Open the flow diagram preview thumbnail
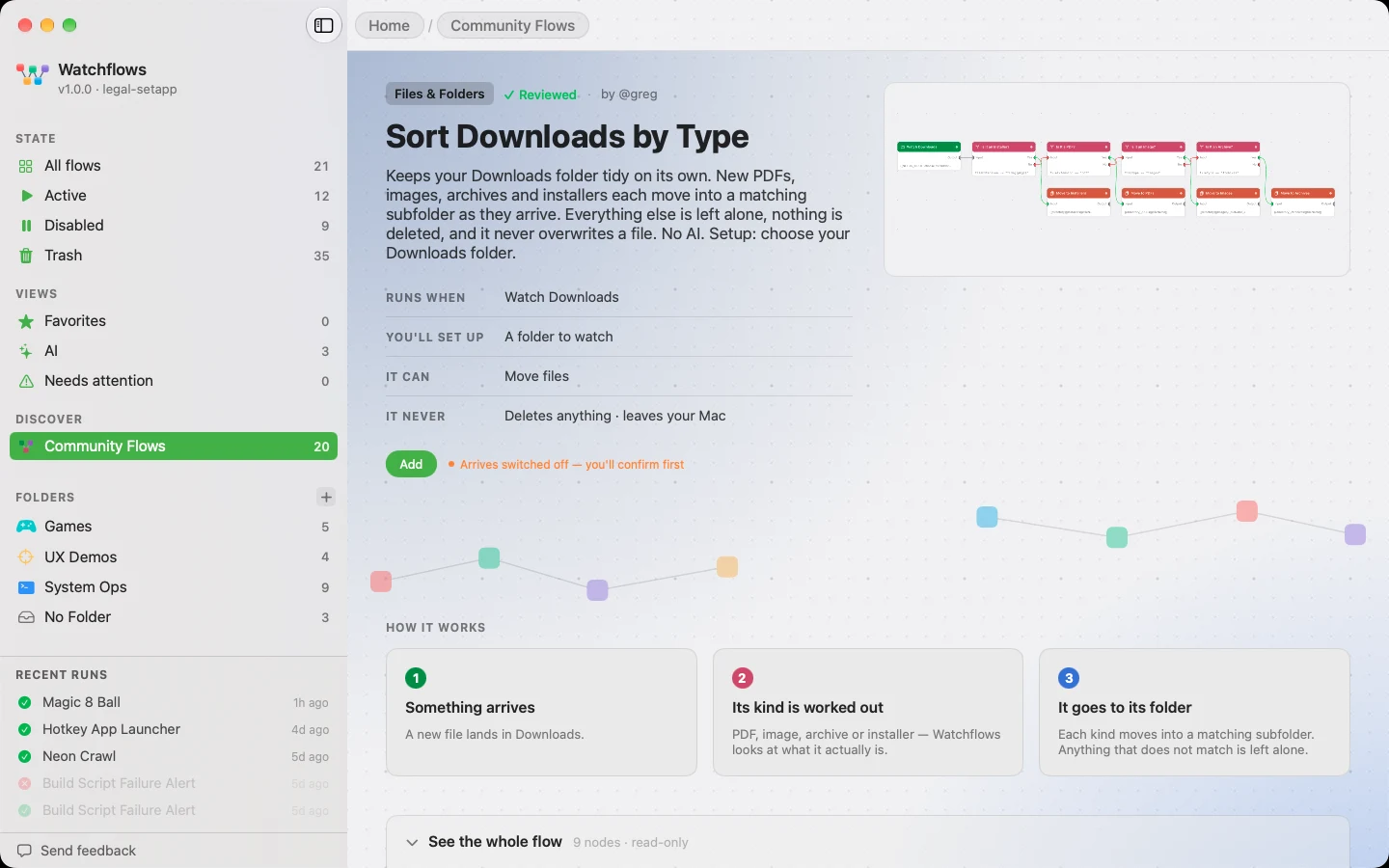Viewport: 1389px width, 868px height. coord(1117,179)
